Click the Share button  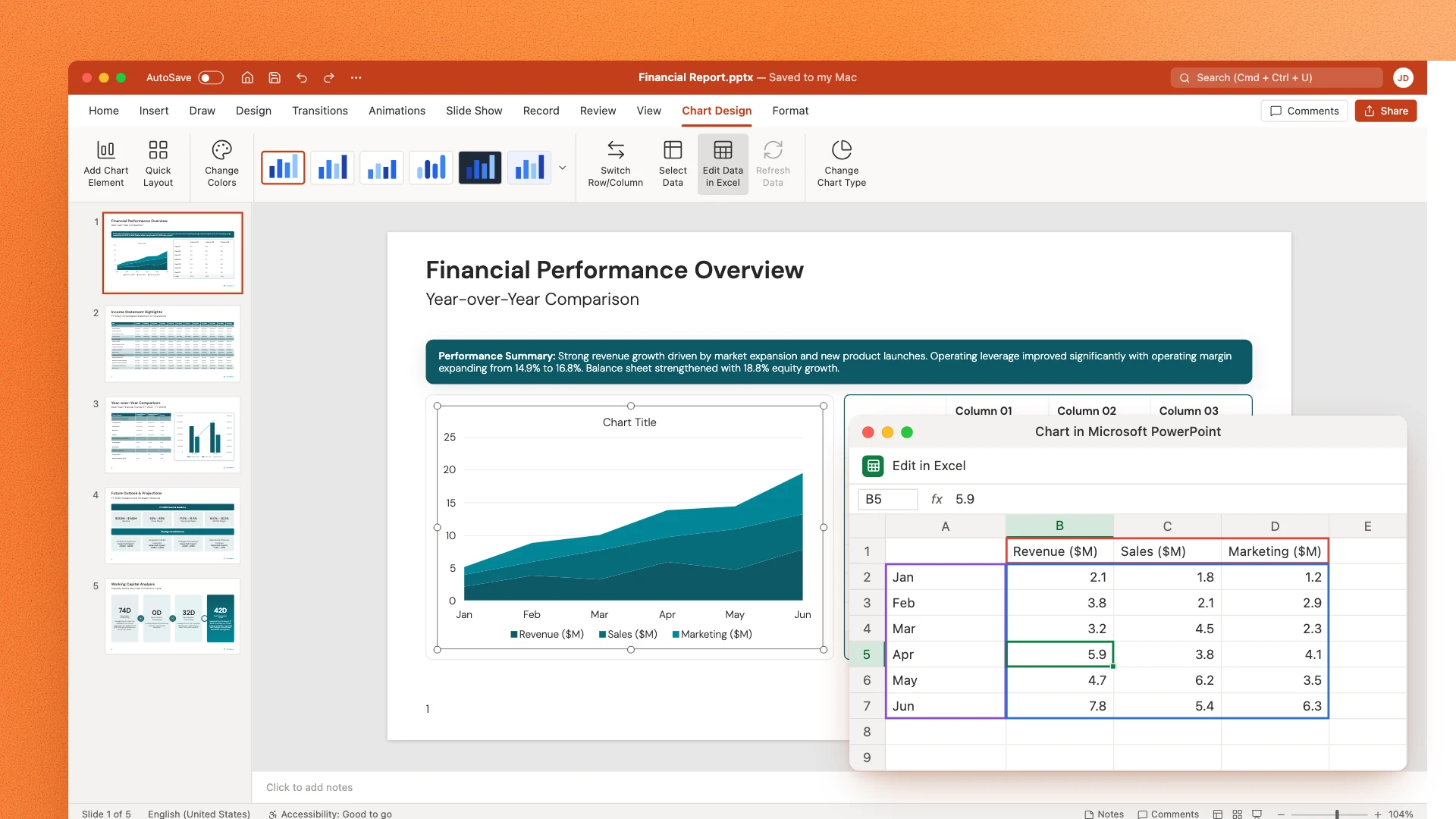tap(1385, 111)
